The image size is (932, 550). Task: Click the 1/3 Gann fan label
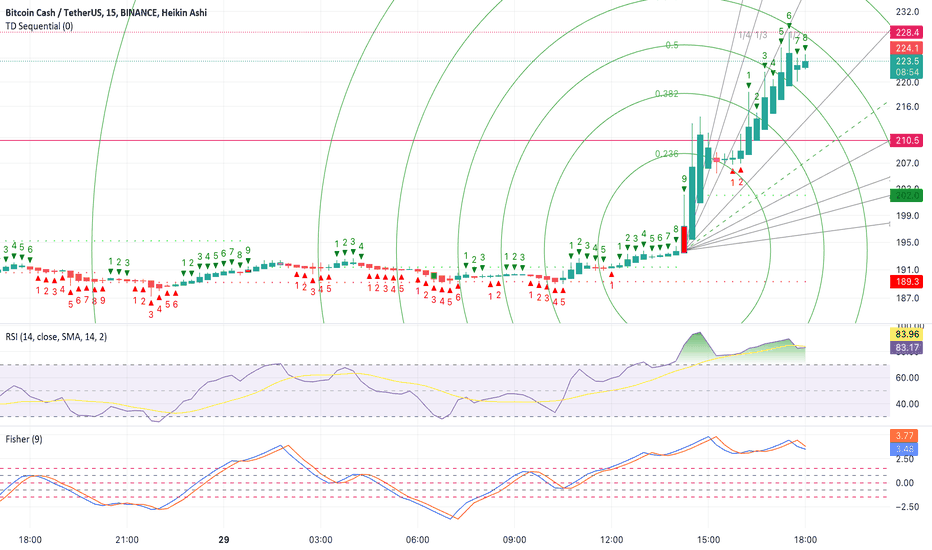click(761, 36)
